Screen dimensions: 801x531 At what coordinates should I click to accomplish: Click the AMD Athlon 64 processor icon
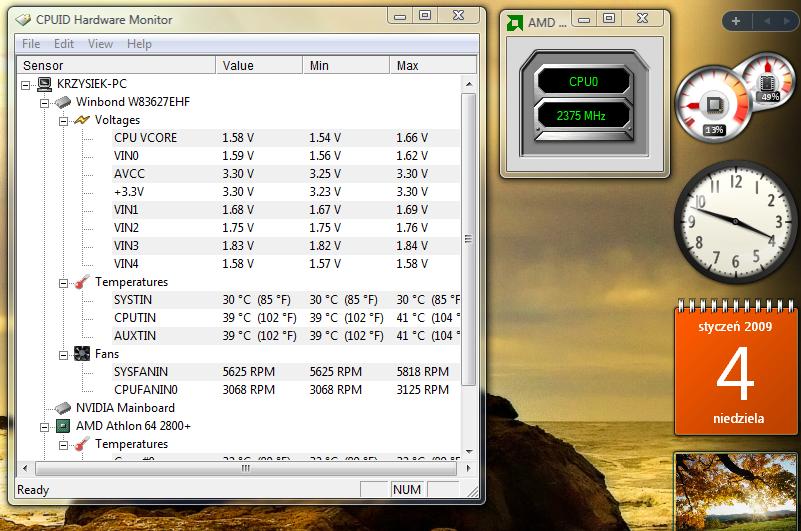(x=62, y=426)
